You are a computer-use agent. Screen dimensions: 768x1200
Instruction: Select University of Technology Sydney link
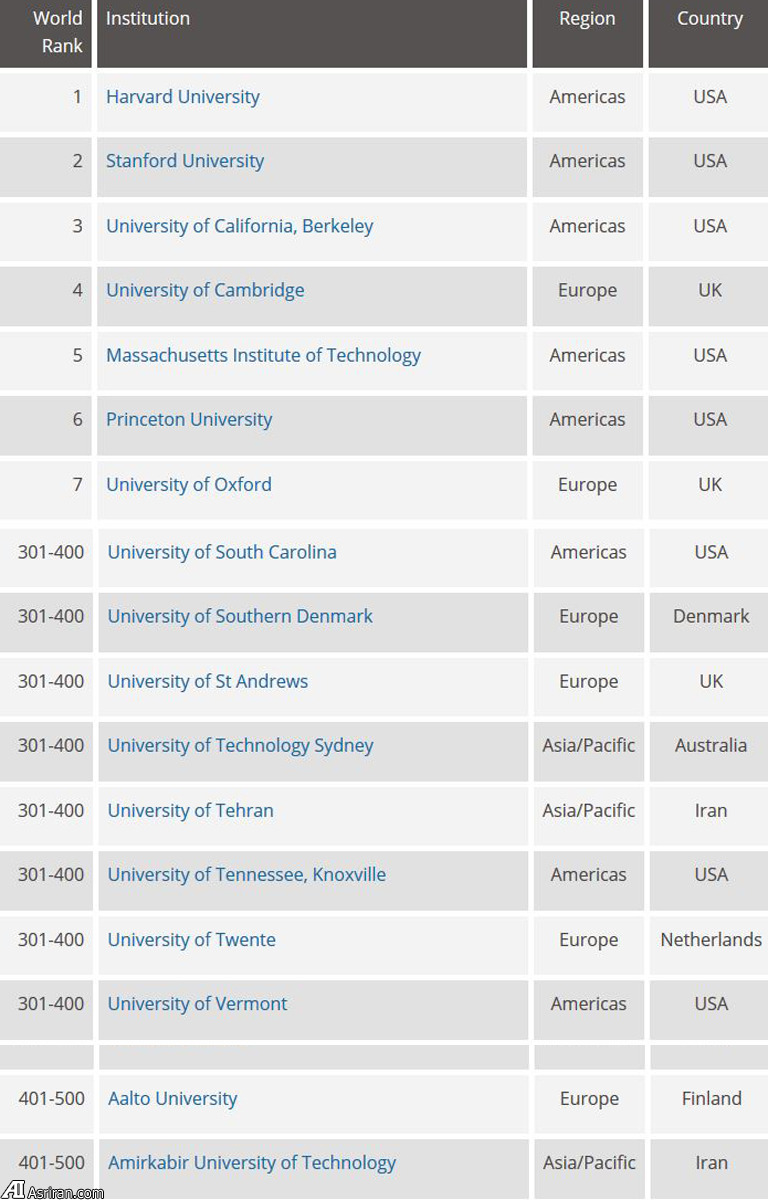(x=240, y=745)
